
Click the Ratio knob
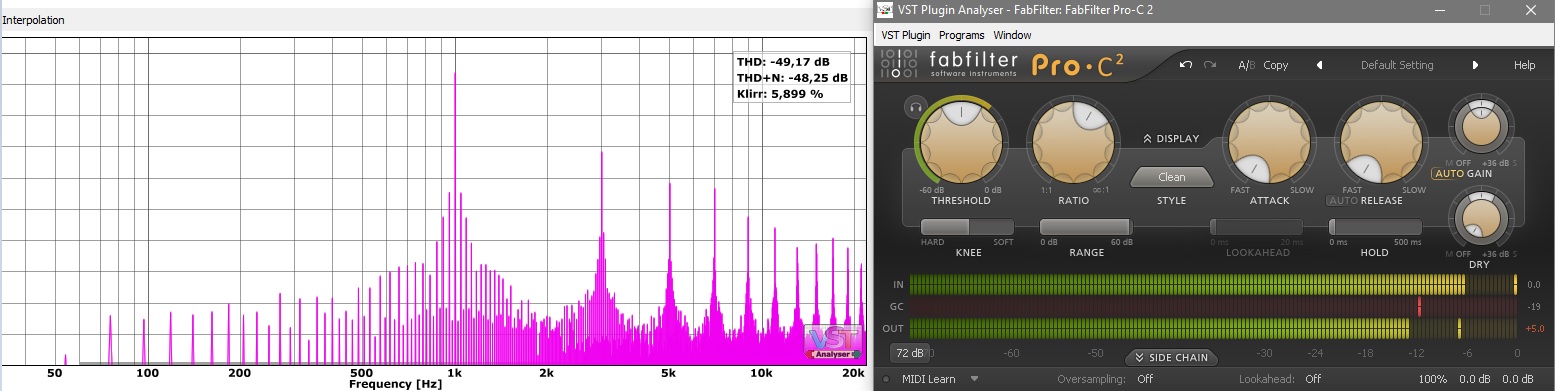pos(1072,142)
